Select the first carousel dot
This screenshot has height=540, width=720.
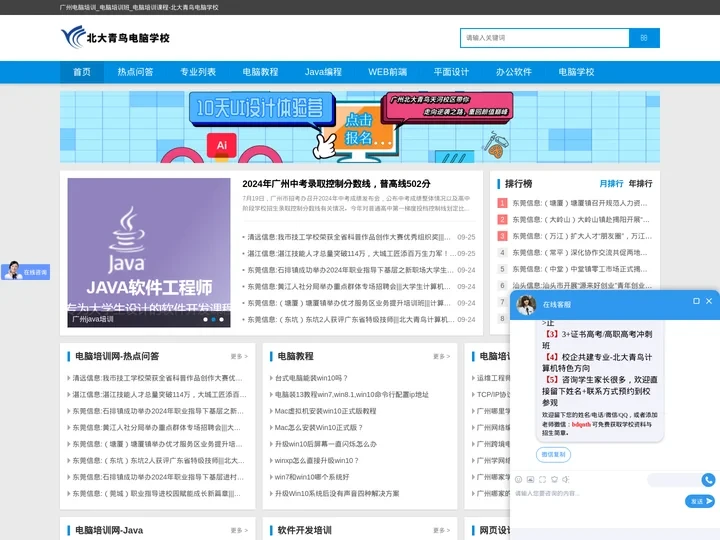(x=205, y=319)
